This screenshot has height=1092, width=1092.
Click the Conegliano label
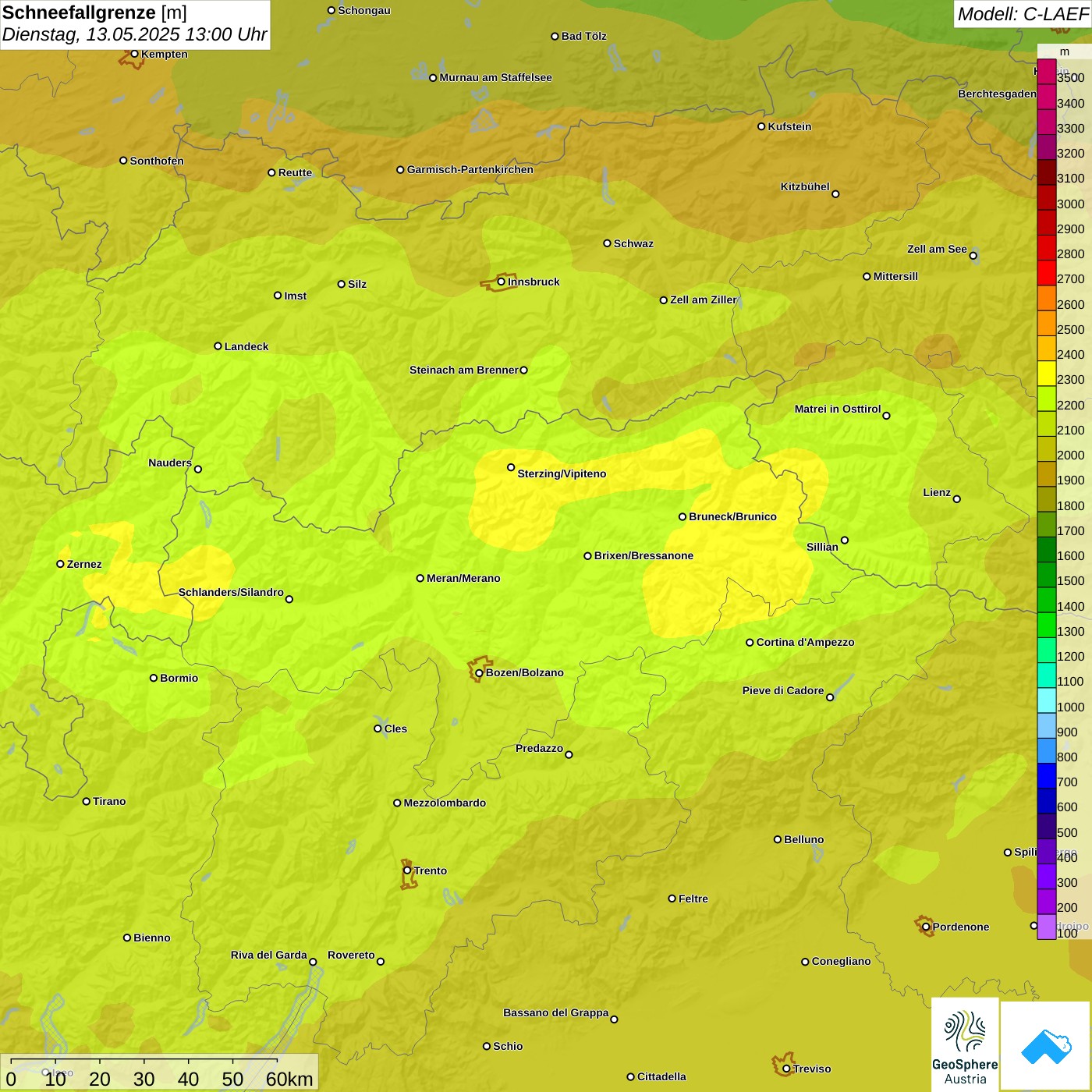point(841,961)
